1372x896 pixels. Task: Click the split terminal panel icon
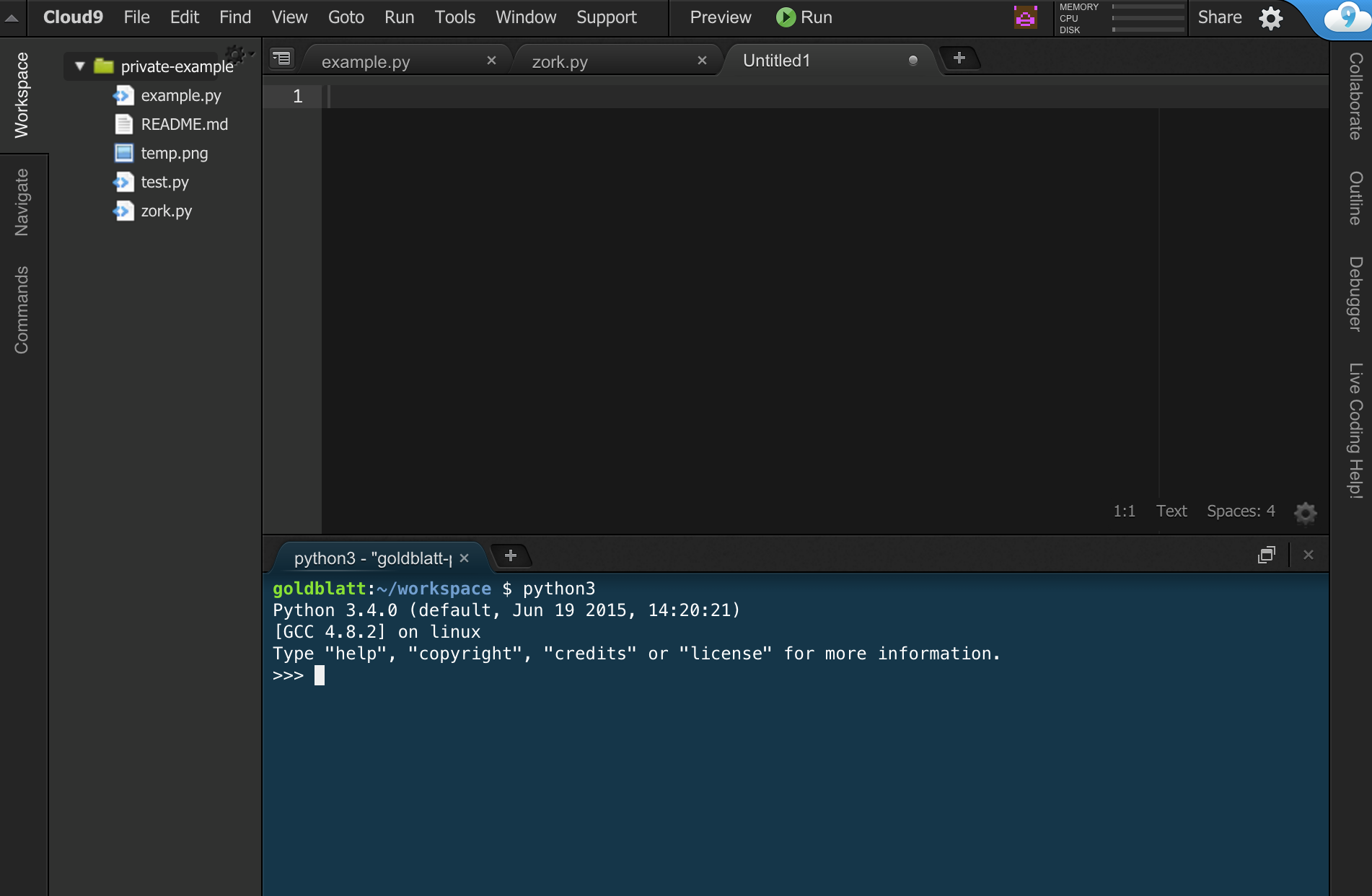(x=1267, y=555)
